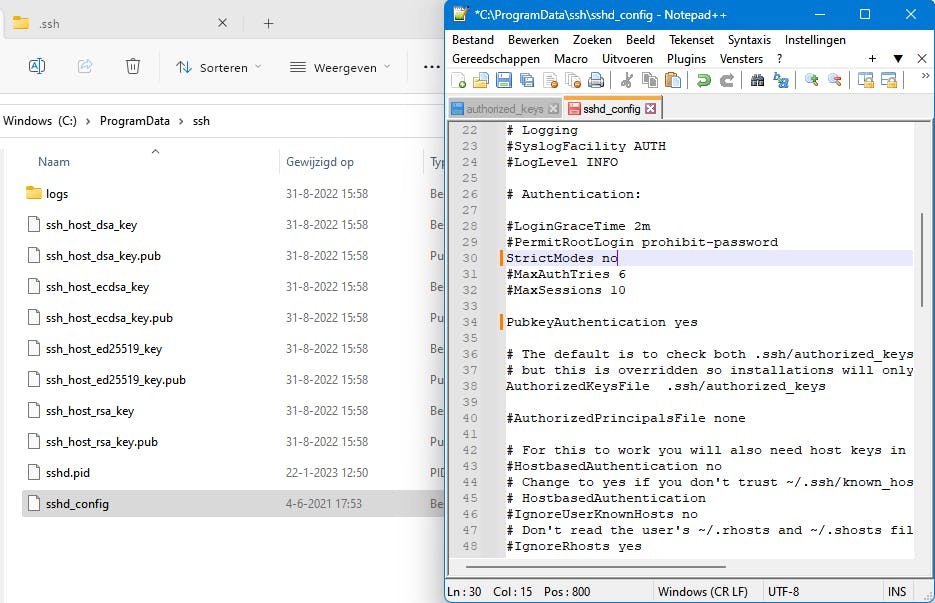Click the New file icon in Notepad++
The height and width of the screenshot is (603, 935).
459,80
